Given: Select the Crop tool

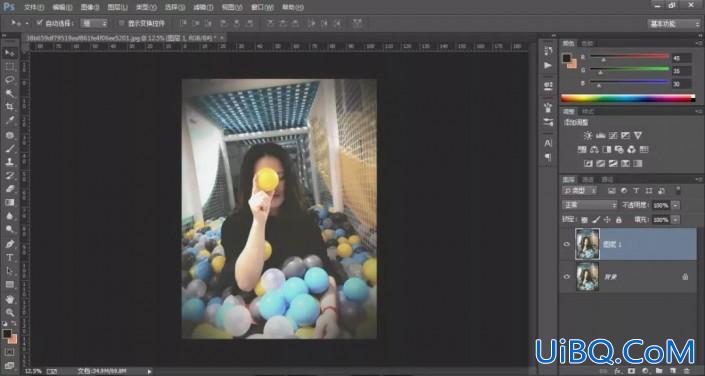Looking at the screenshot, I should 9,107.
